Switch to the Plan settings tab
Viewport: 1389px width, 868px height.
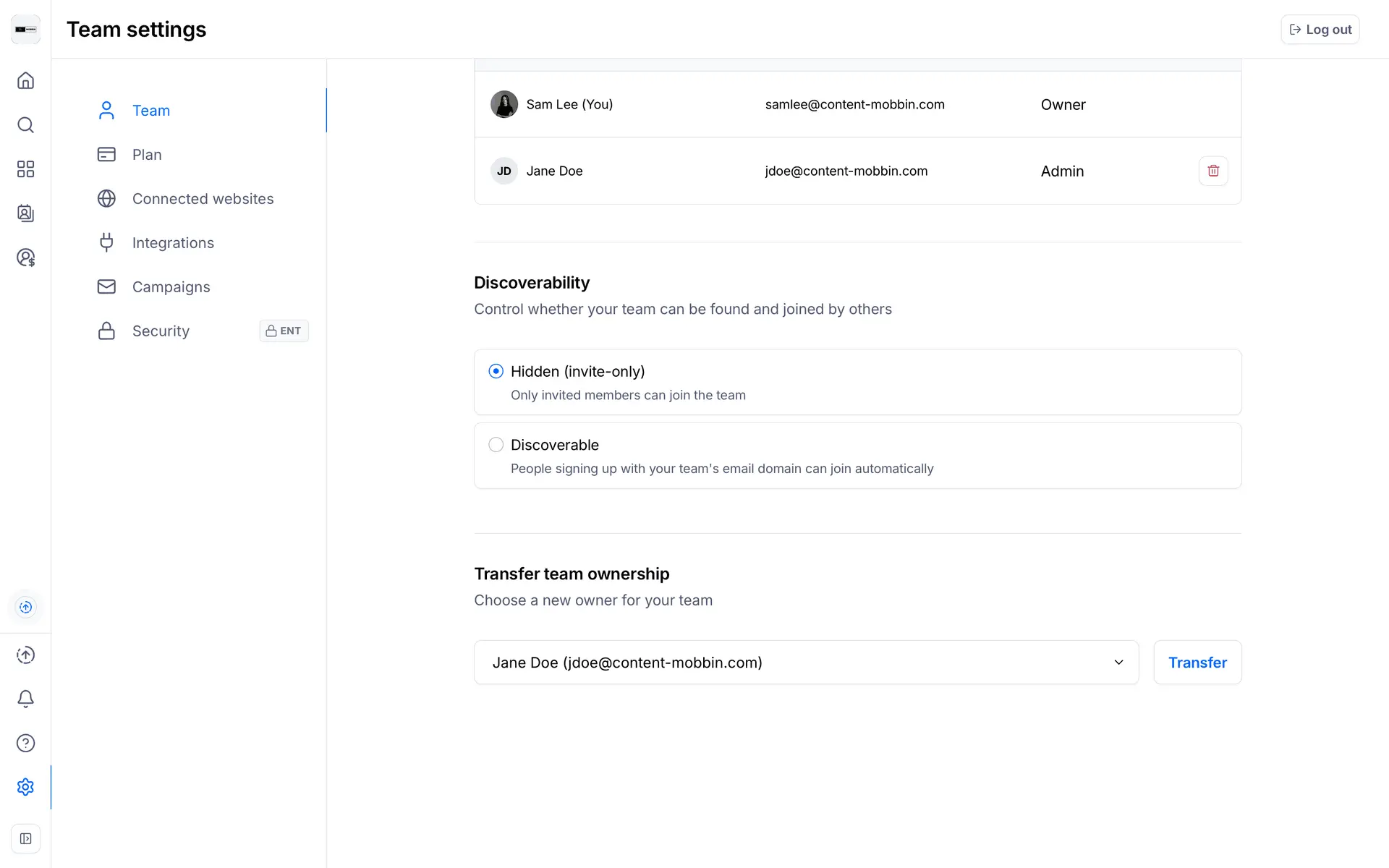[147, 155]
